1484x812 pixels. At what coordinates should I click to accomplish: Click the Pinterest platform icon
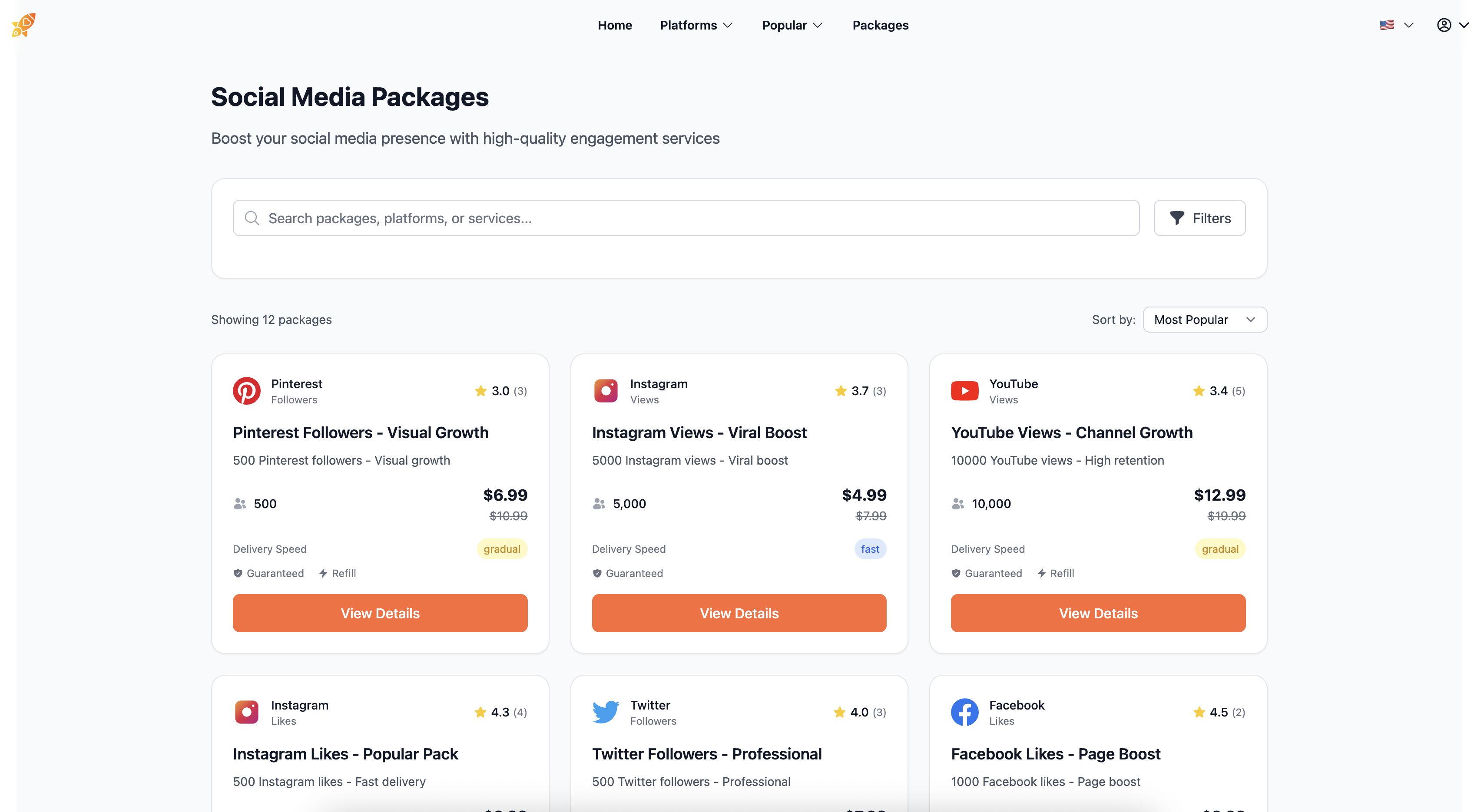point(247,391)
